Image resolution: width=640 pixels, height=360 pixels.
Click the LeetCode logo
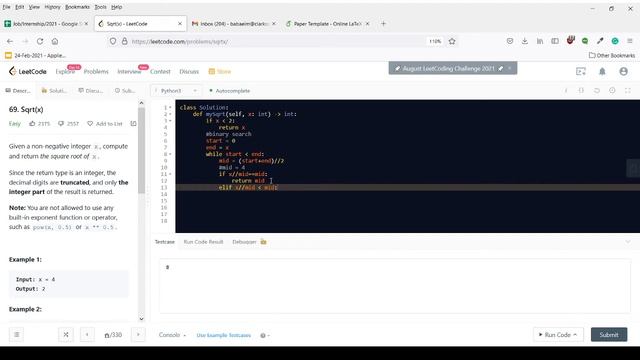pos(28,71)
